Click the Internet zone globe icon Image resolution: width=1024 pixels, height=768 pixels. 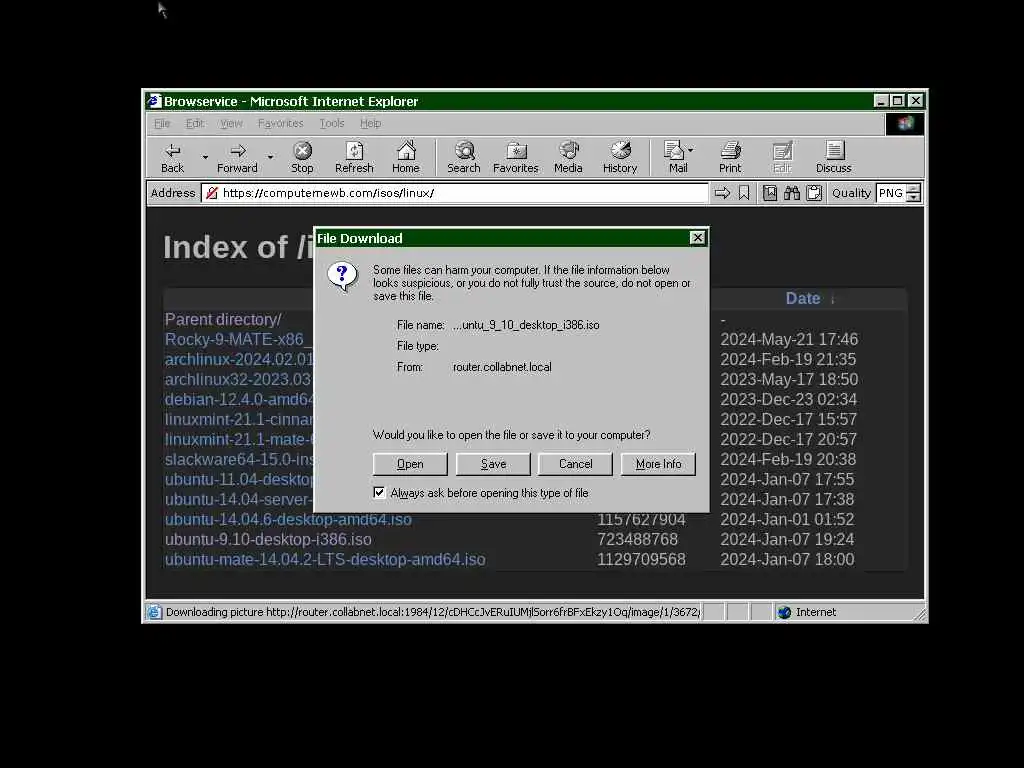(x=784, y=613)
